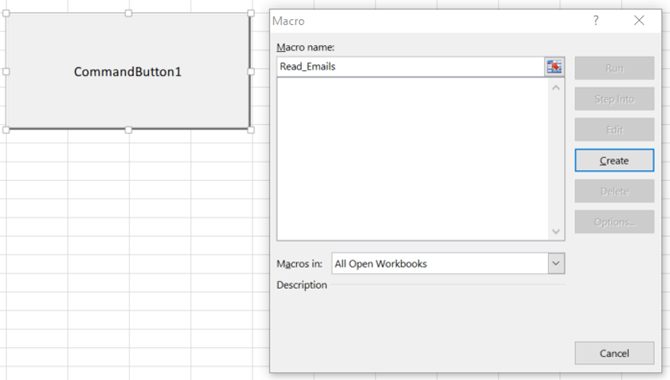The width and height of the screenshot is (670, 380).
Task: Close the Macro dialog with the X
Action: click(639, 21)
